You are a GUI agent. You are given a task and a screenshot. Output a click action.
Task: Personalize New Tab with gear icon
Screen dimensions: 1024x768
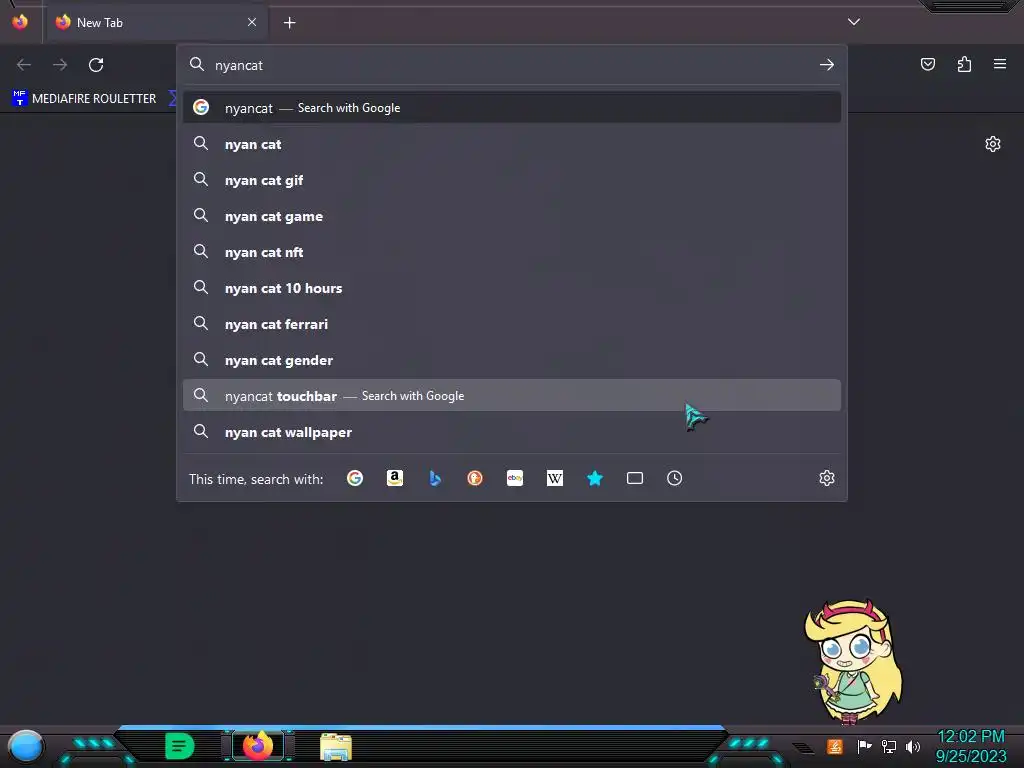click(993, 144)
